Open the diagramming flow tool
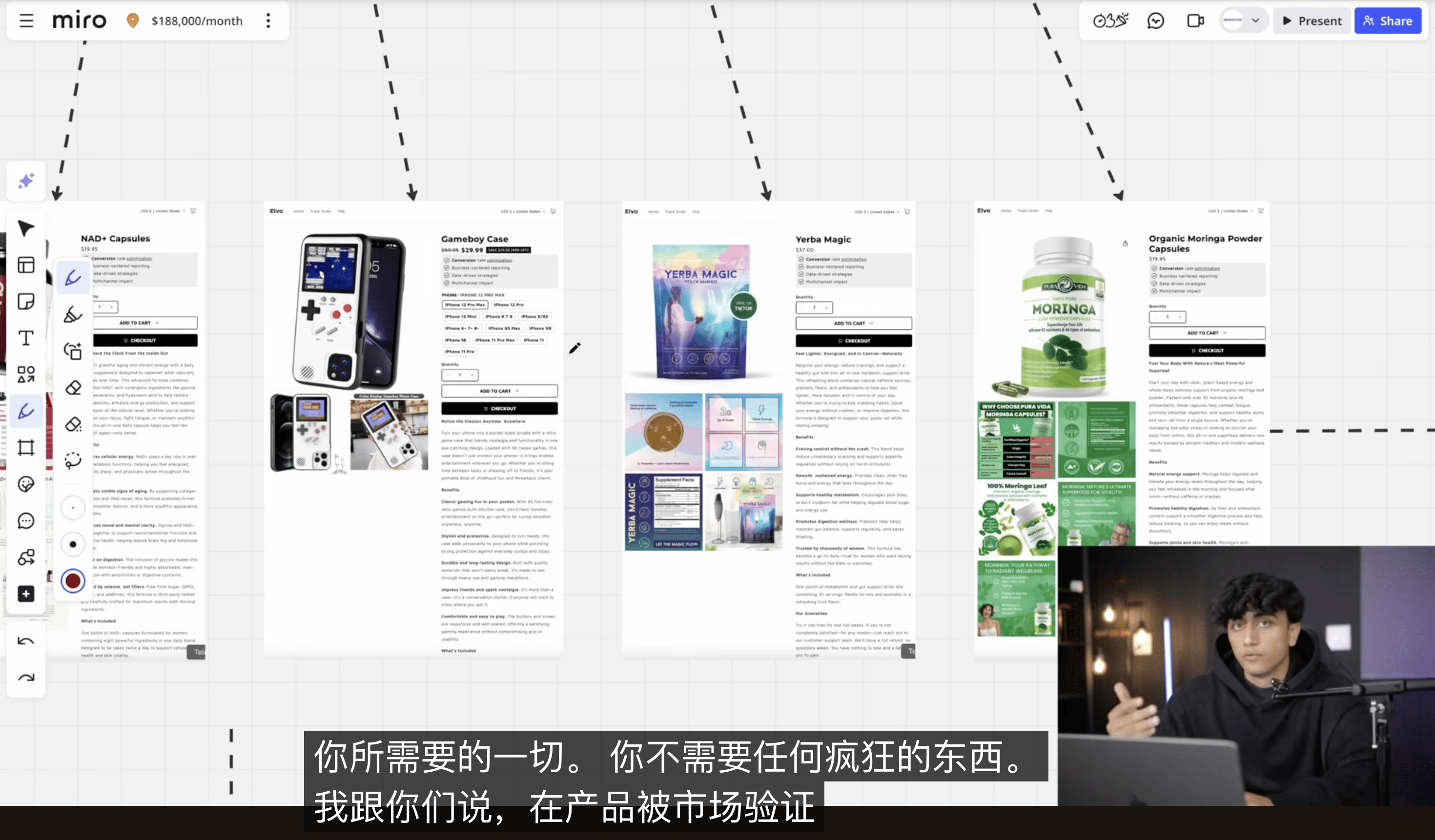The height and width of the screenshot is (840, 1435). click(x=25, y=557)
